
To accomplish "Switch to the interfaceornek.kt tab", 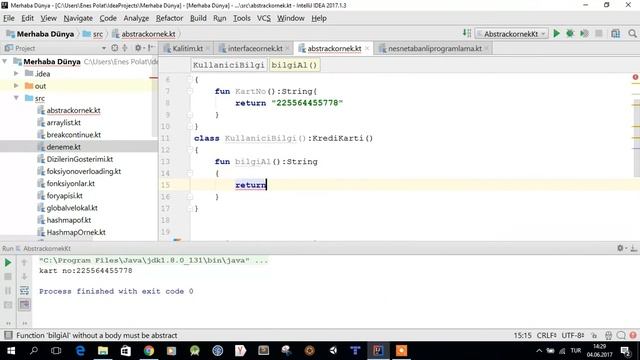I will [x=255, y=49].
